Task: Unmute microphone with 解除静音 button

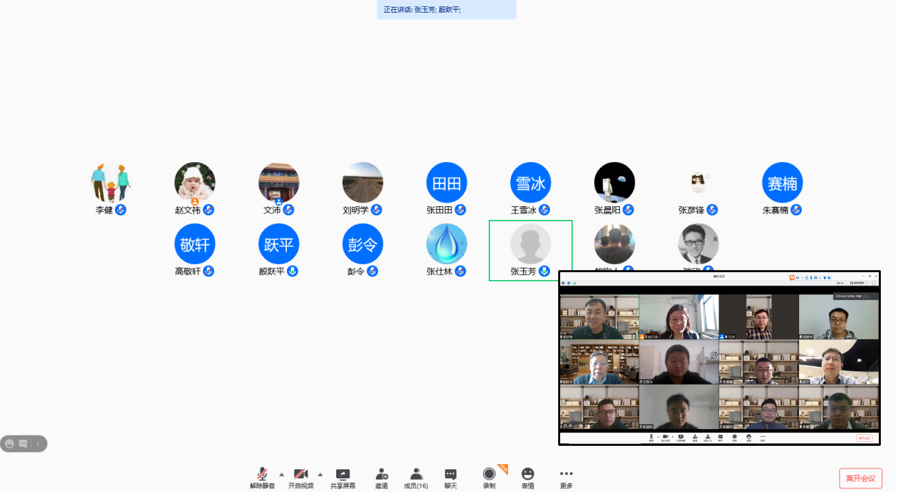Action: [262, 477]
